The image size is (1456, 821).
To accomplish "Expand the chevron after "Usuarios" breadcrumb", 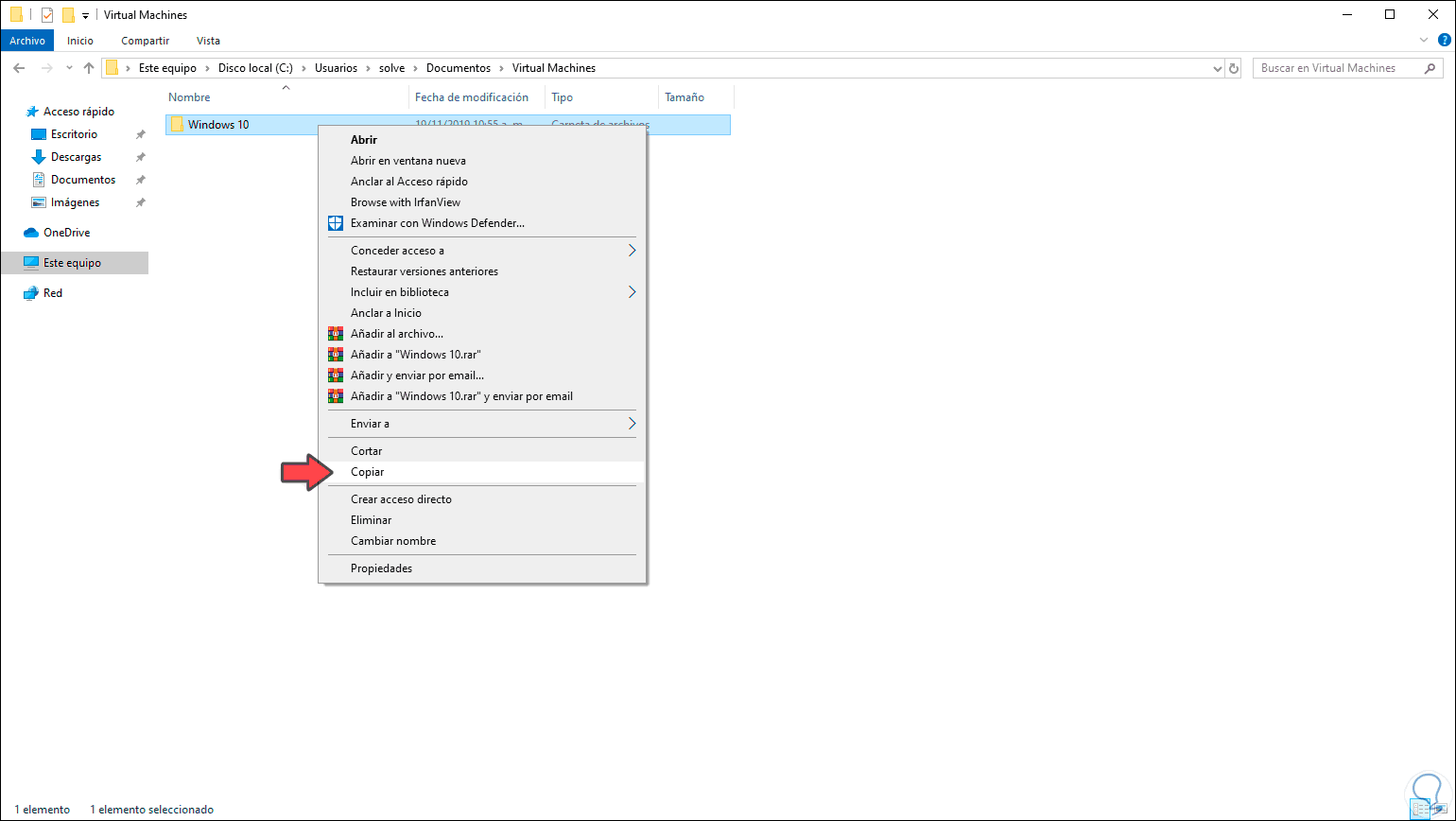I will point(369,68).
